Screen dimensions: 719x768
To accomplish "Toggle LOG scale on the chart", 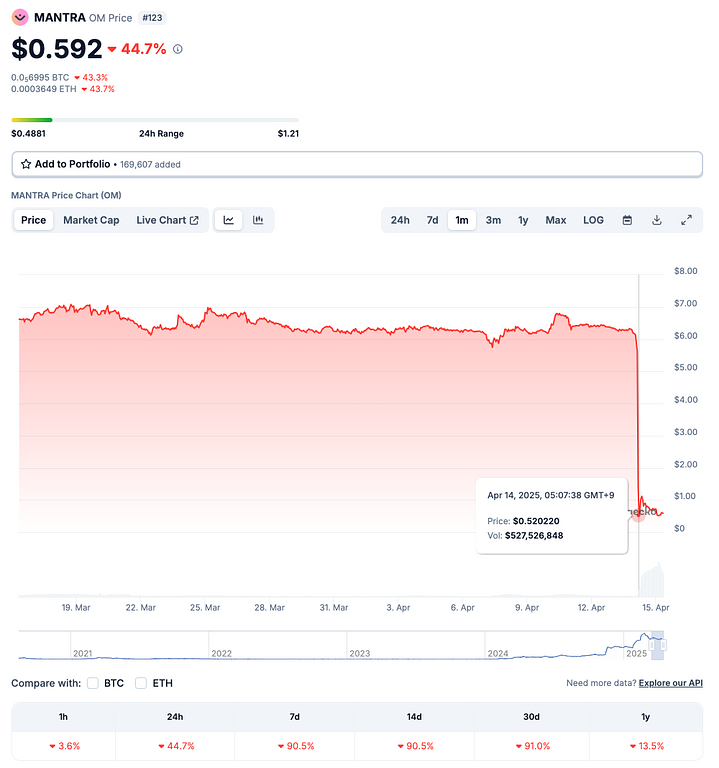I will coord(593,220).
